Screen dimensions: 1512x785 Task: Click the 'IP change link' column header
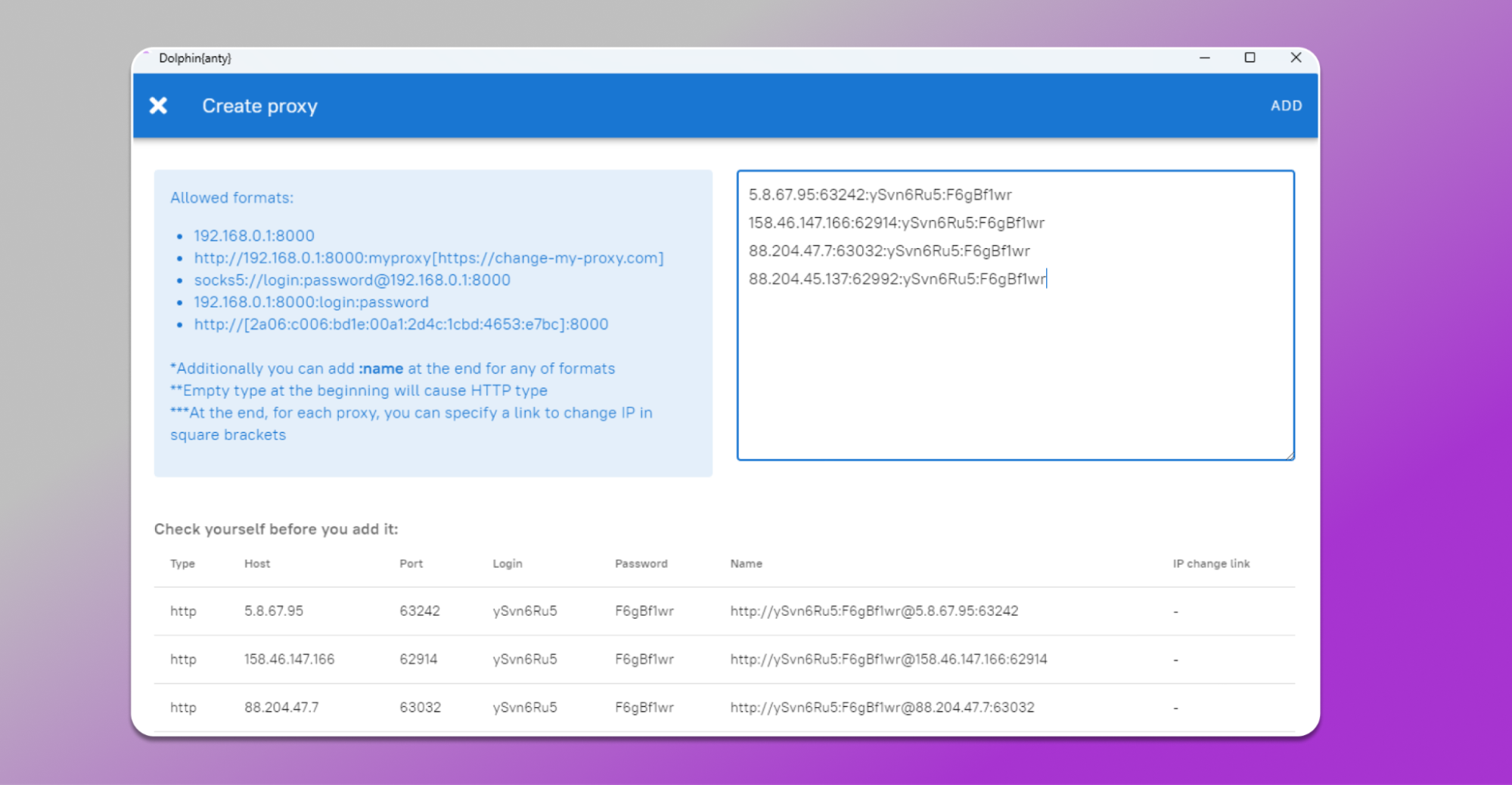coord(1211,563)
